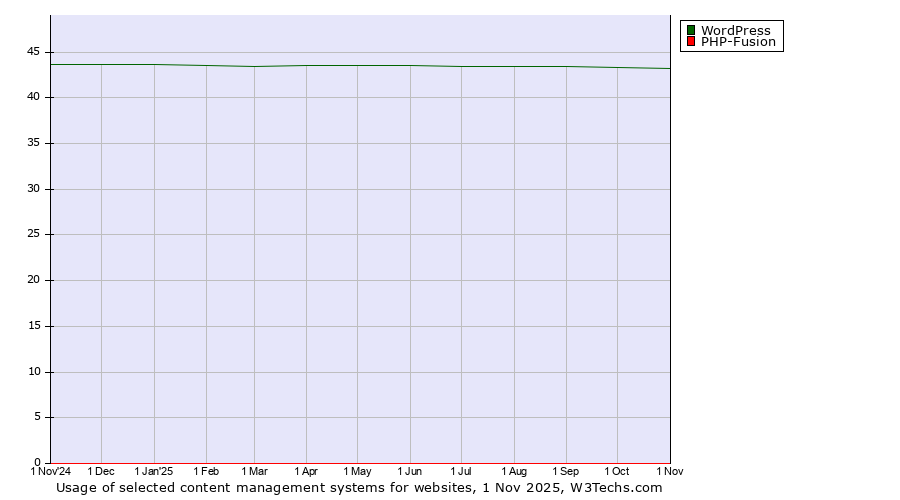Click the '1 Jun' x-axis label
The image size is (900, 500).
tap(410, 471)
